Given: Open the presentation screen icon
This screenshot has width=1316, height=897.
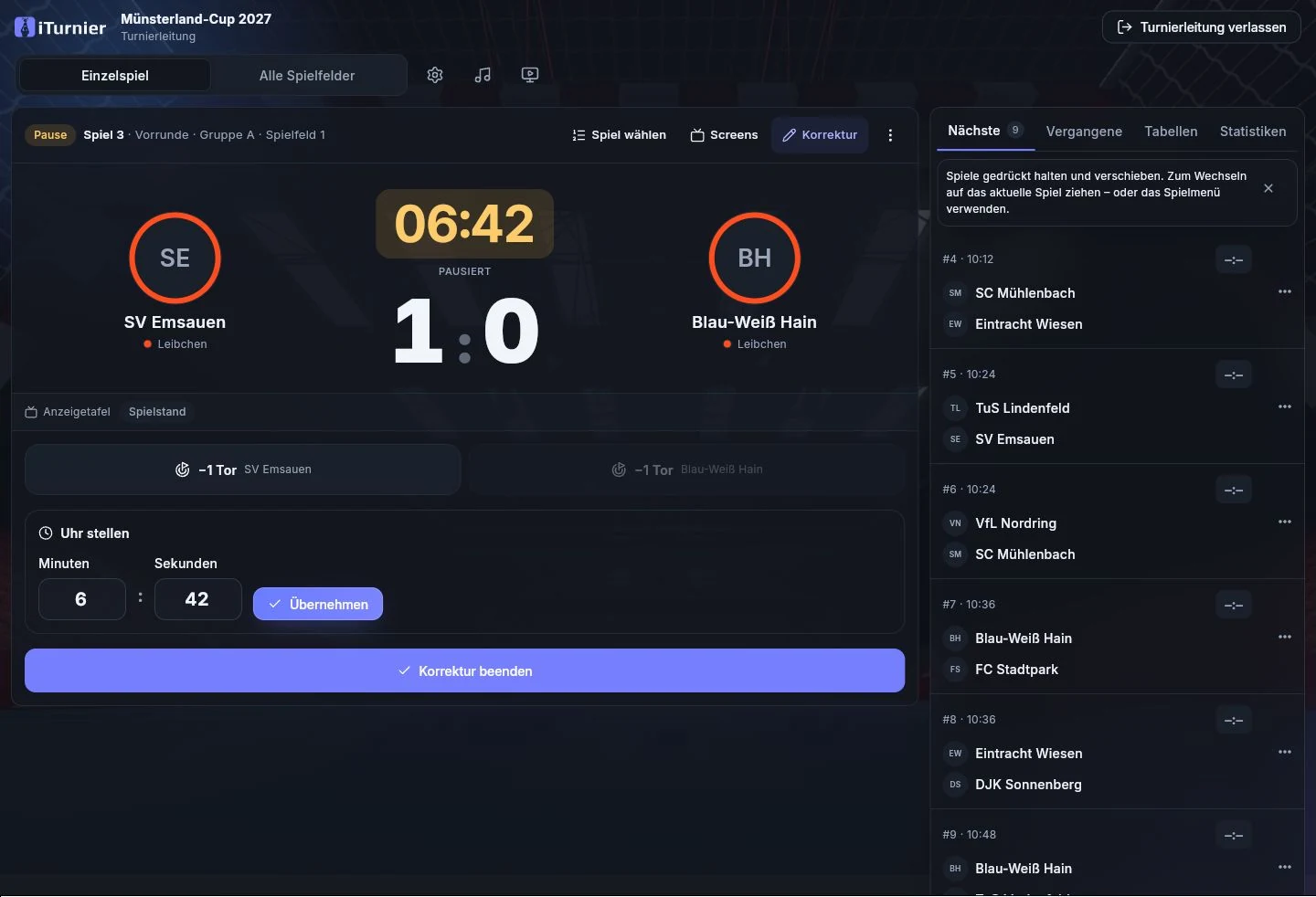Looking at the screenshot, I should pyautogui.click(x=530, y=75).
